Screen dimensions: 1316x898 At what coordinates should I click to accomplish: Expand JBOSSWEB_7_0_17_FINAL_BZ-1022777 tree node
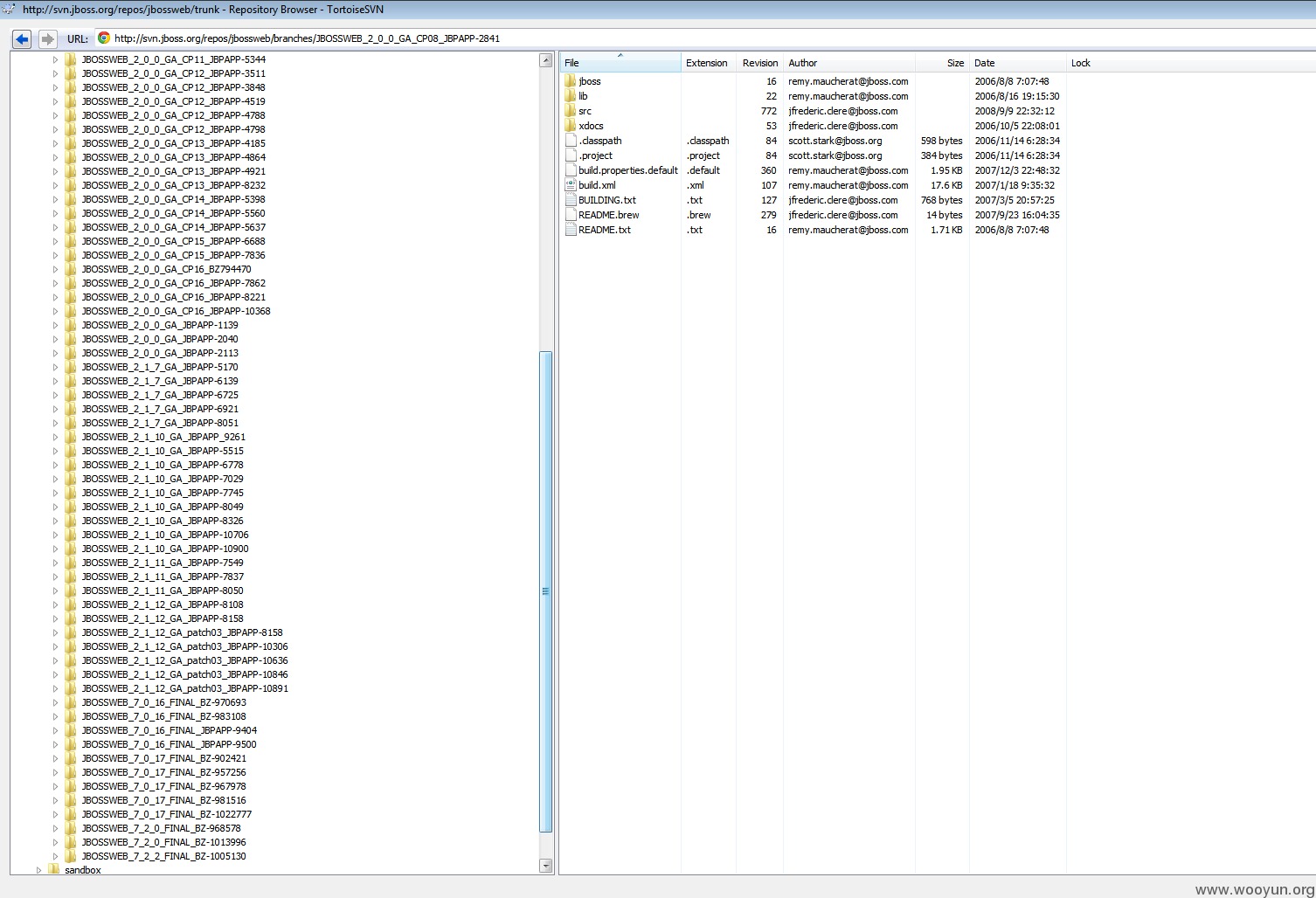tap(55, 814)
